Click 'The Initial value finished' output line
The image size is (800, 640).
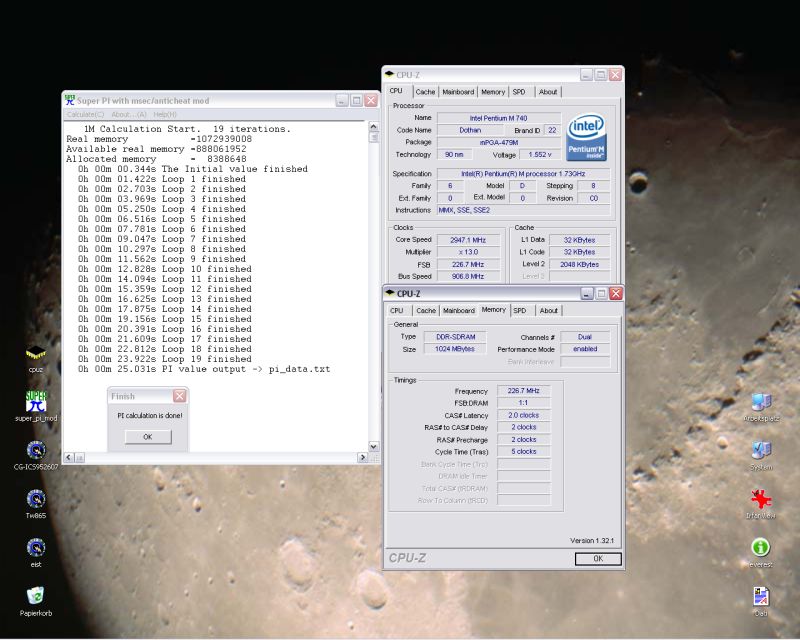click(x=193, y=169)
